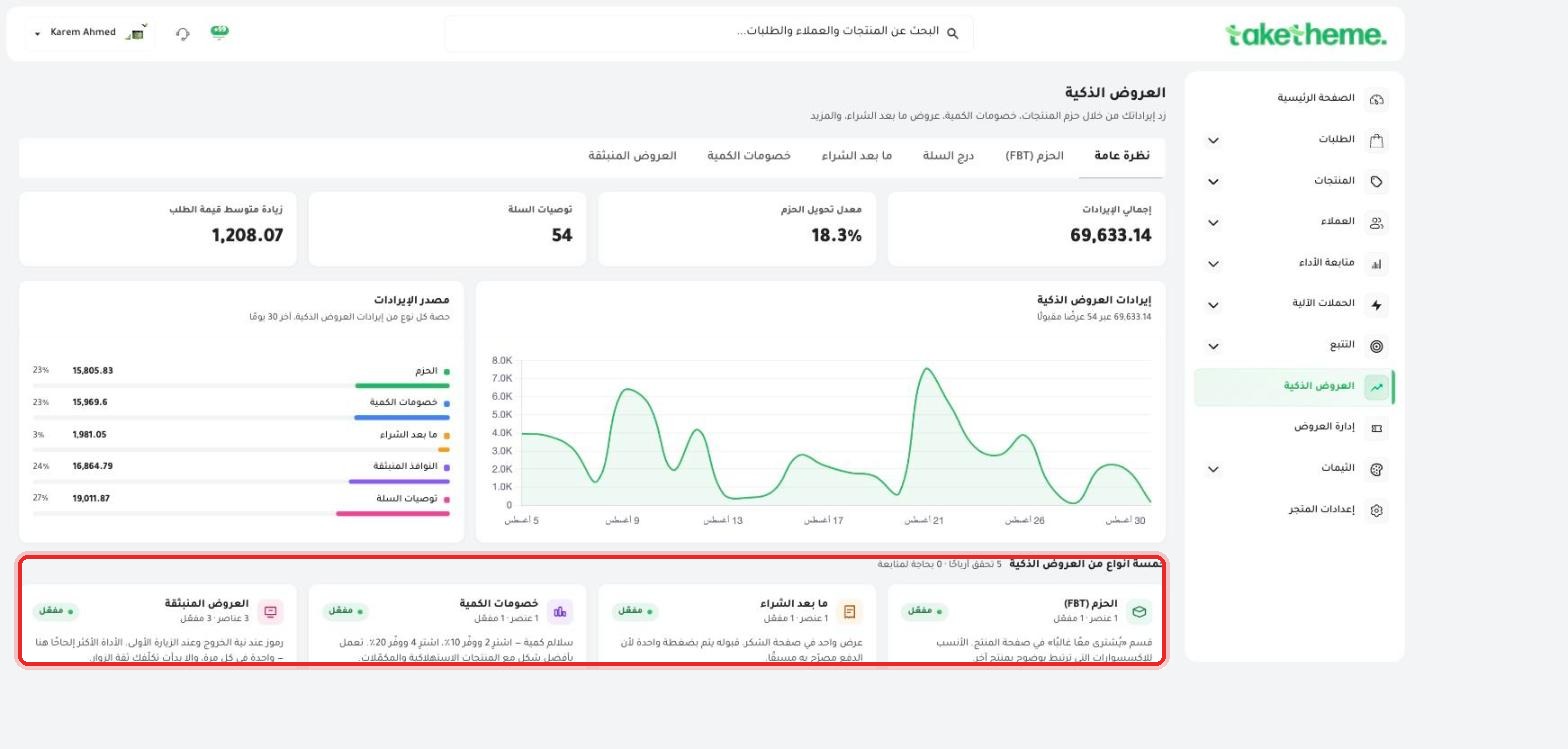
Task: Click the الثيمات palette icon
Action: pos(1376,469)
